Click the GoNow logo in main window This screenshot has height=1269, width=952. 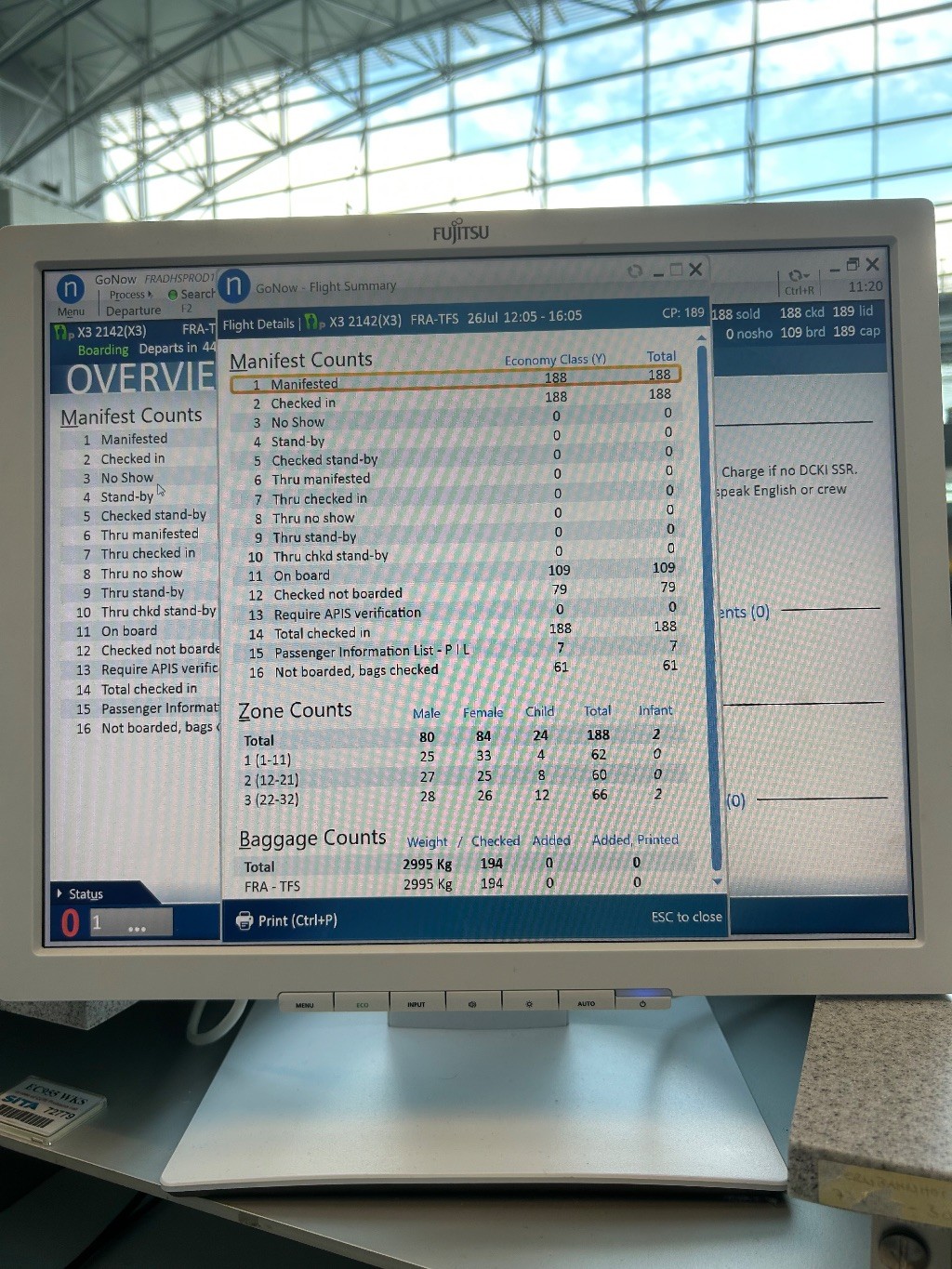71,288
